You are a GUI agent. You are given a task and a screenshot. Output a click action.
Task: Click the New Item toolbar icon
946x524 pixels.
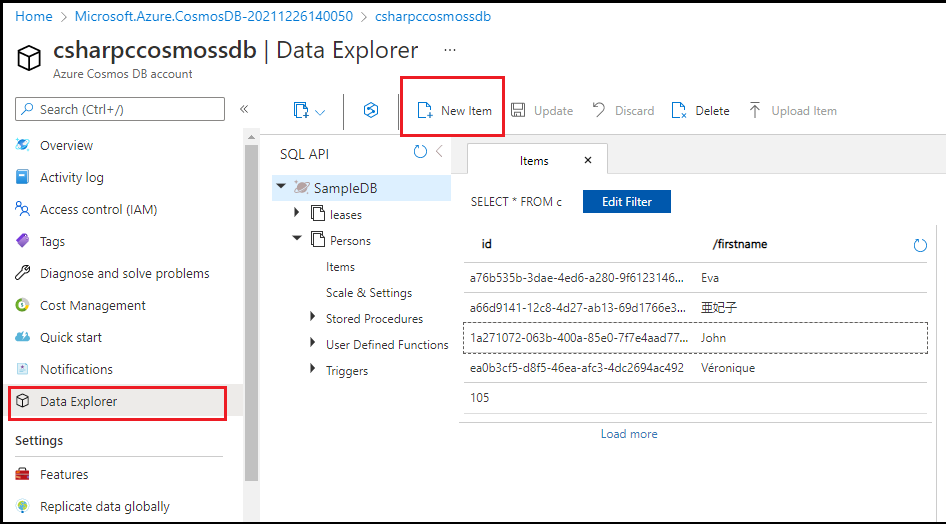pyautogui.click(x=424, y=111)
